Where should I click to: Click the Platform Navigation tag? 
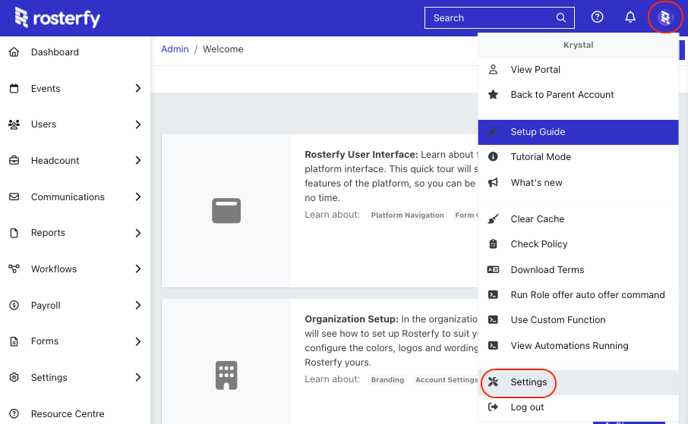pos(407,215)
